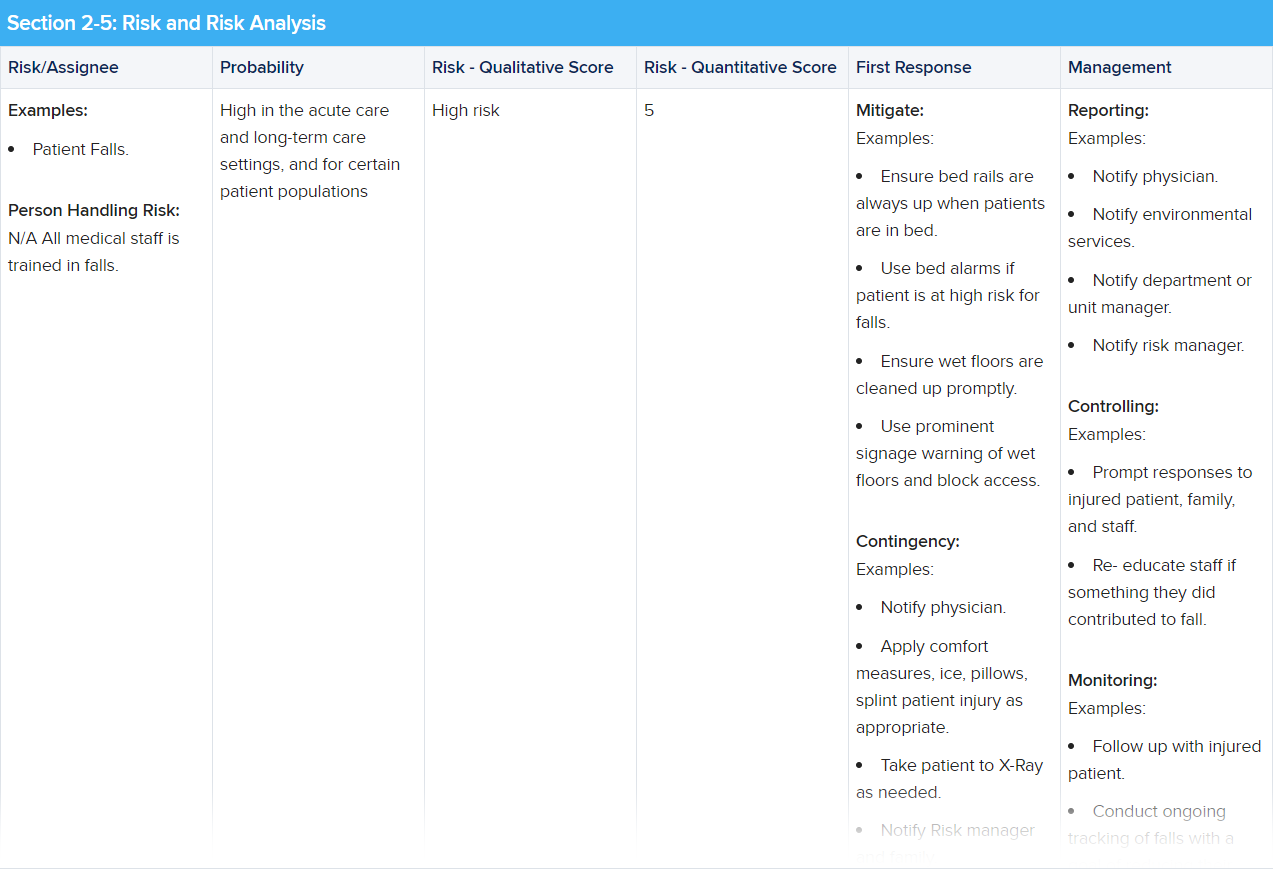The height and width of the screenshot is (869, 1273).
Task: Select the quantitative score value 5
Action: (x=649, y=110)
